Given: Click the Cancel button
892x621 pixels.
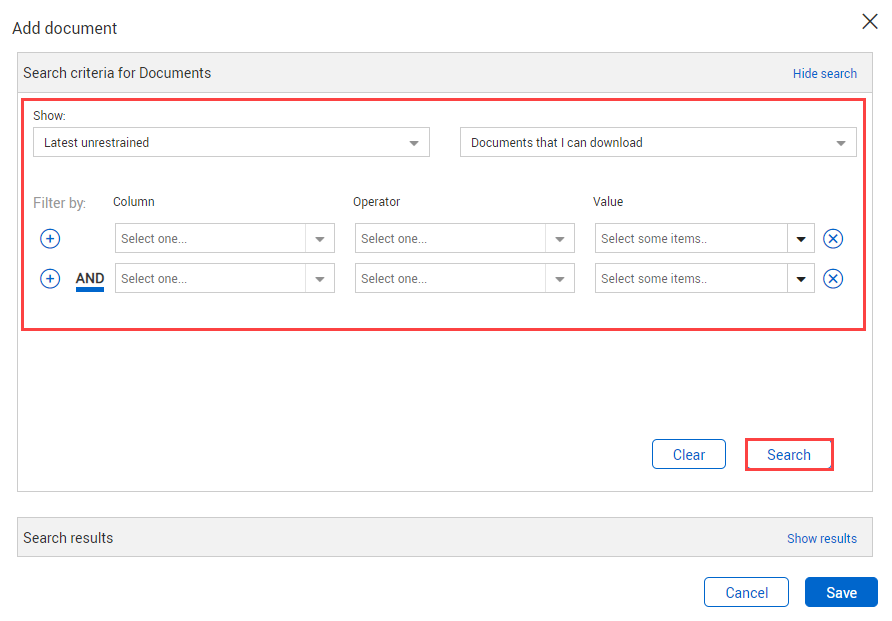Looking at the screenshot, I should (x=746, y=593).
